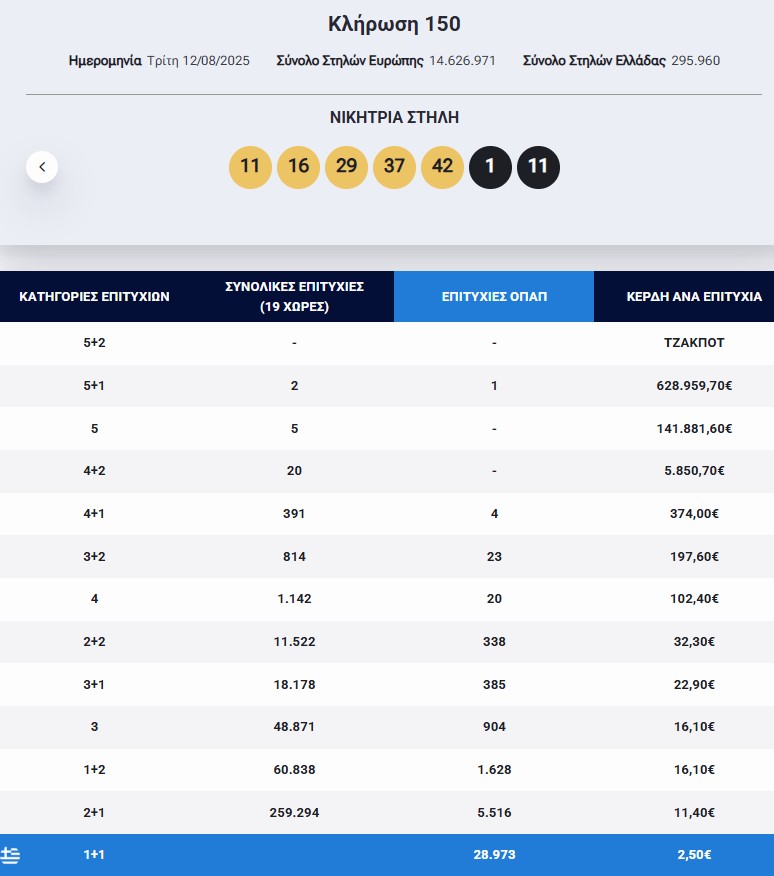Select the winning number ball 37

[394, 167]
